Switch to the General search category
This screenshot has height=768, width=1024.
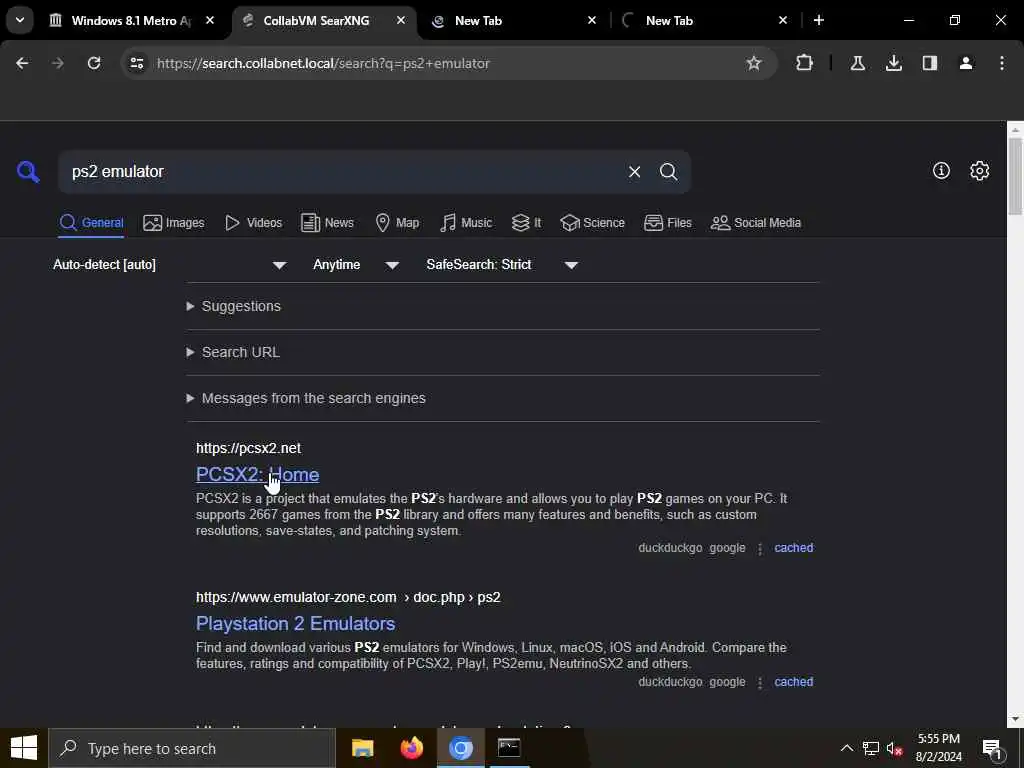click(91, 223)
